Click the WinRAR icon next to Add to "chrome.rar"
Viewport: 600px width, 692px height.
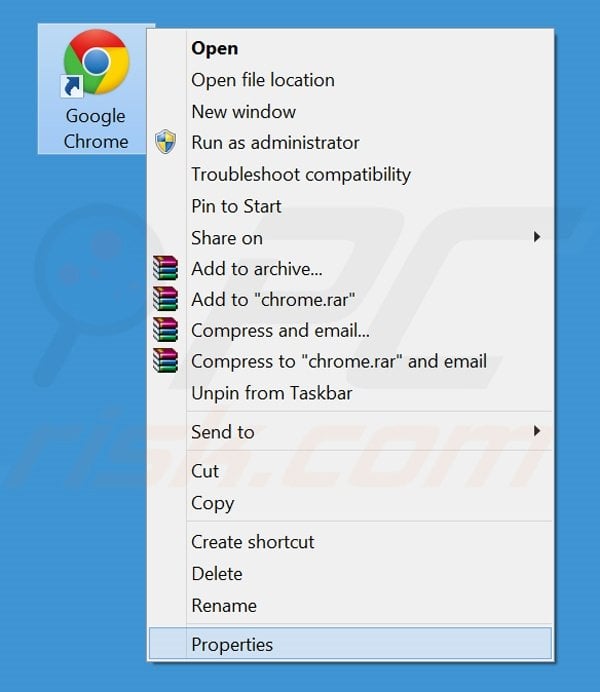point(165,299)
